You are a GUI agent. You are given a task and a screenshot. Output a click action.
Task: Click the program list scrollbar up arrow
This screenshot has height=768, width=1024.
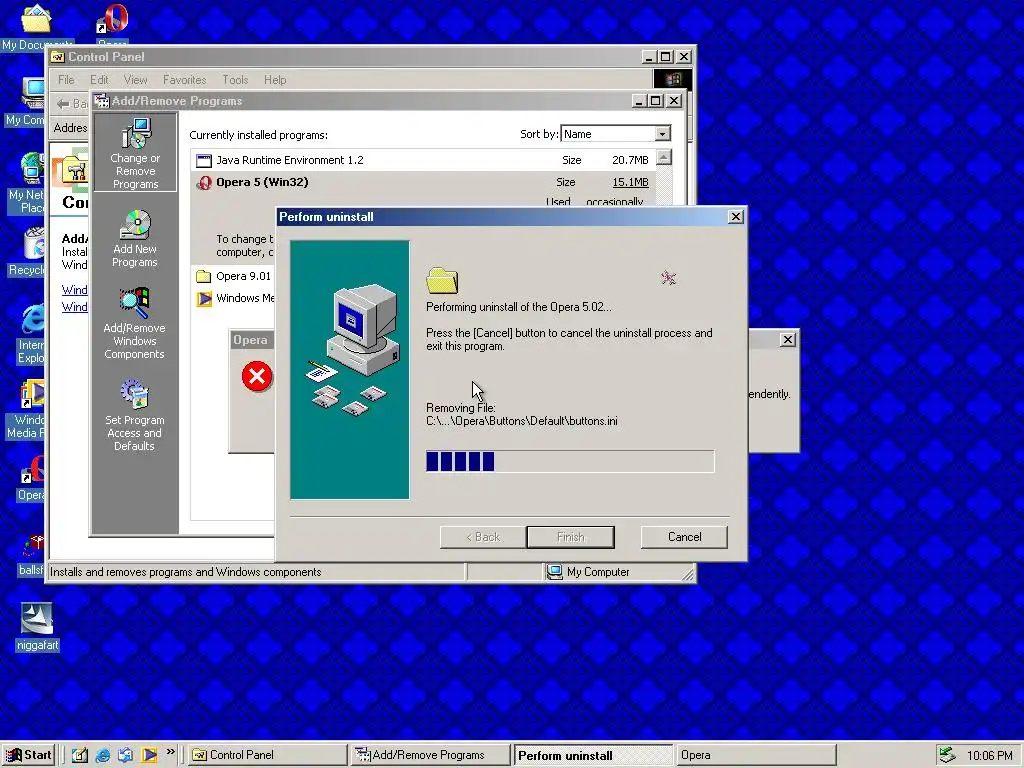tap(664, 157)
